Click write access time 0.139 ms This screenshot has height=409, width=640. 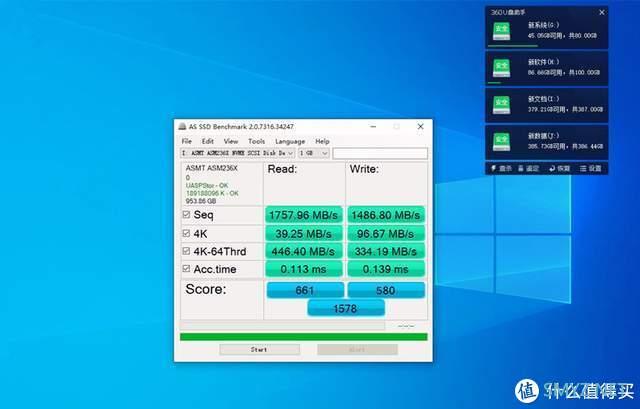[x=386, y=269]
